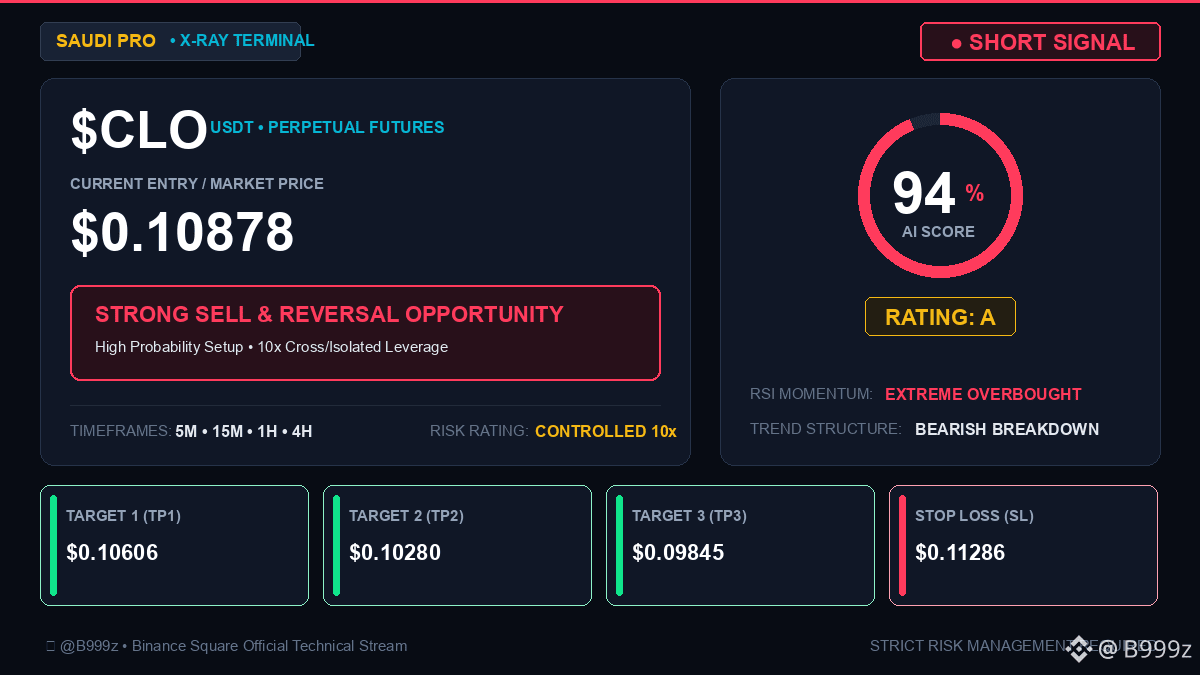Open the TARGET 1 (TP1) $0.10606 card
This screenshot has height=675, width=1200.
pyautogui.click(x=174, y=545)
